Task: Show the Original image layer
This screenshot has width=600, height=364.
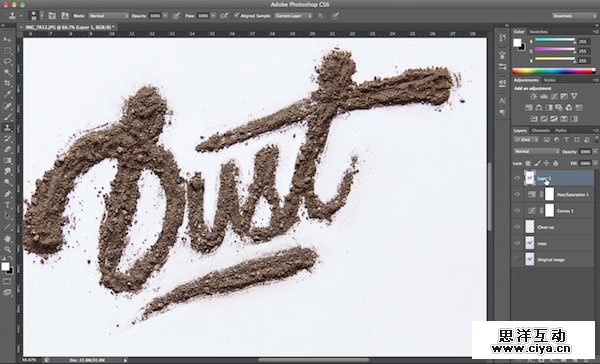Action: point(517,260)
